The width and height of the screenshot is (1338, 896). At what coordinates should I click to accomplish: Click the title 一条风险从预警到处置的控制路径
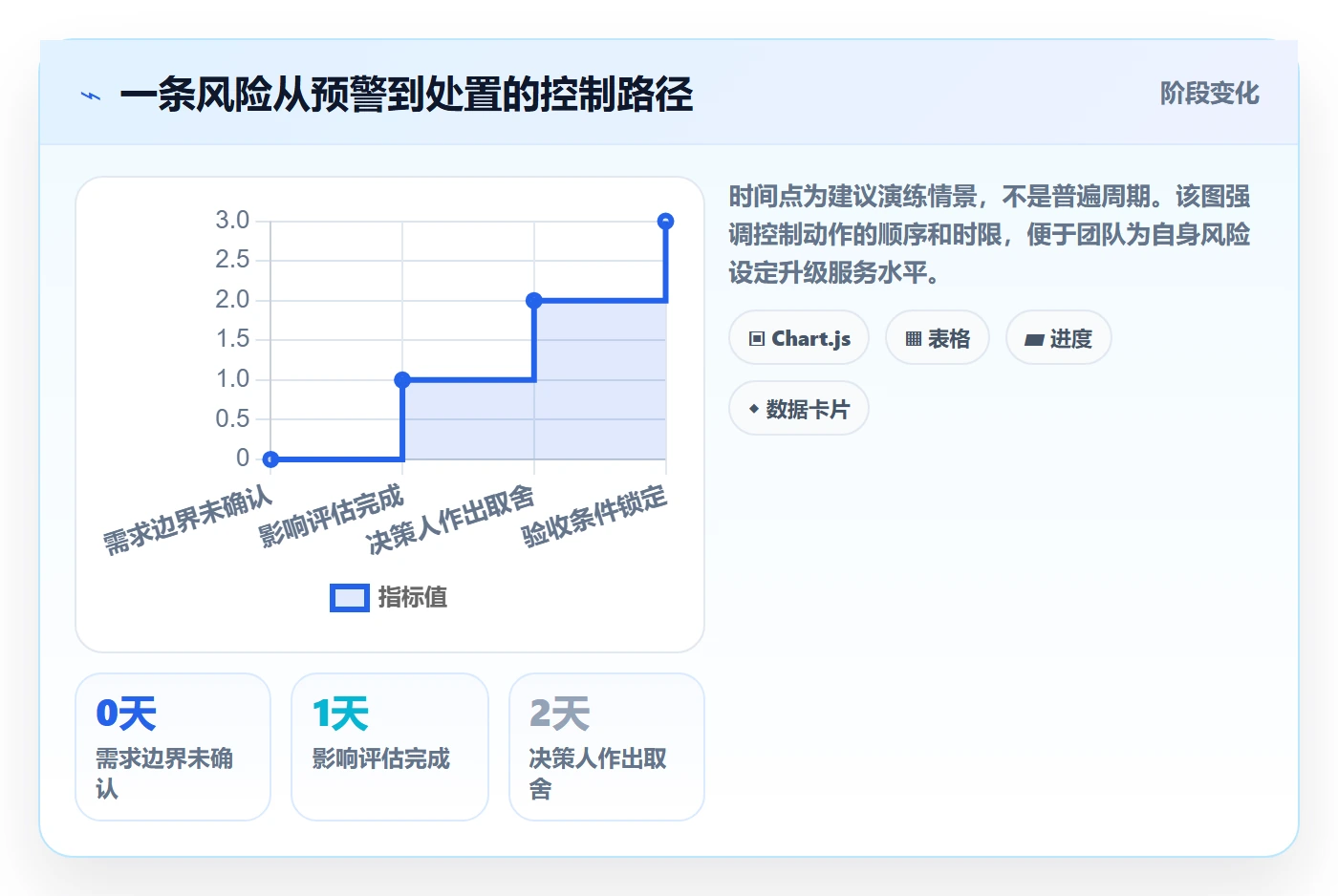pyautogui.click(x=406, y=95)
